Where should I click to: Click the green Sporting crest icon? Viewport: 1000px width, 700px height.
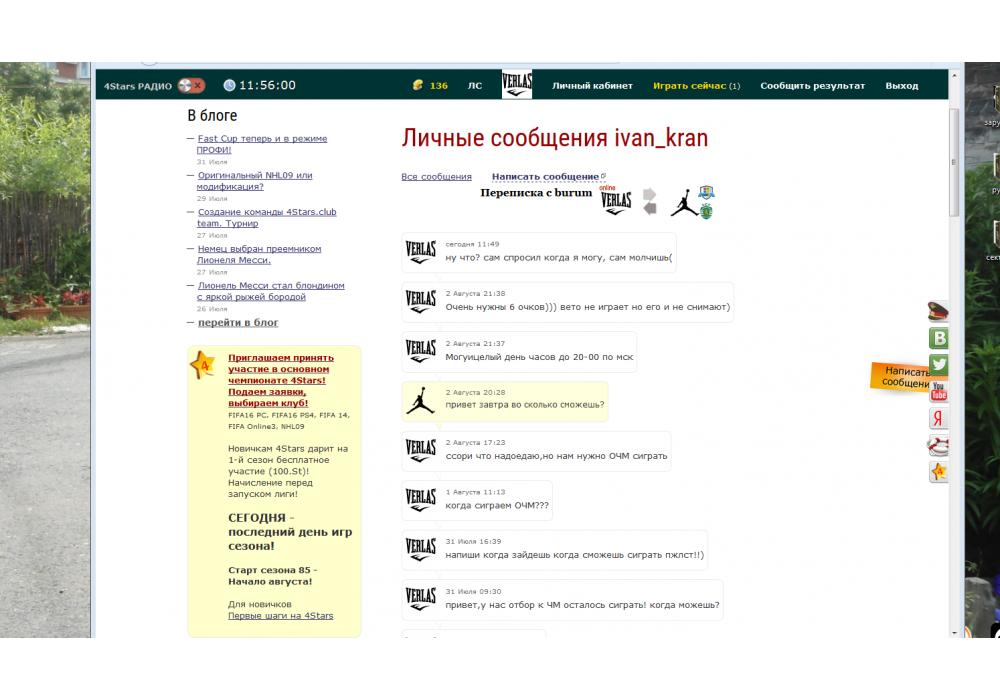point(706,211)
